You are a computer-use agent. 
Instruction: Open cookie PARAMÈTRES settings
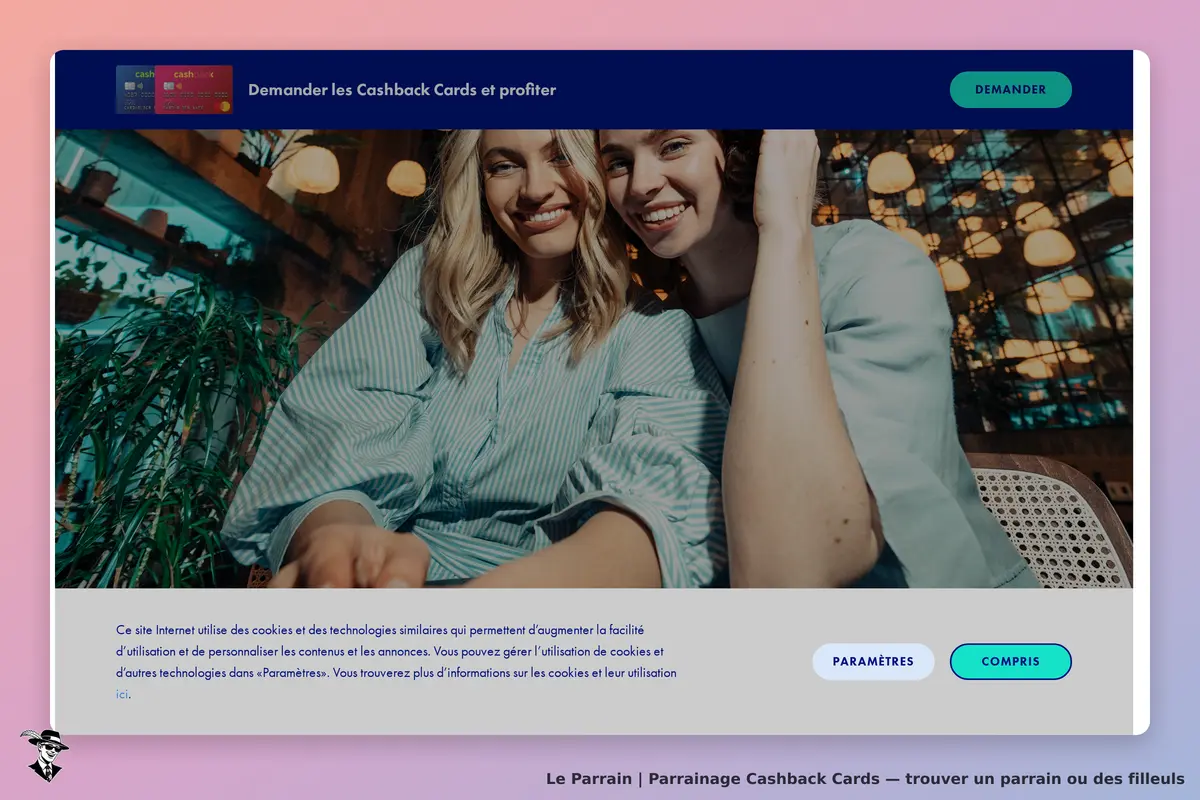point(873,662)
